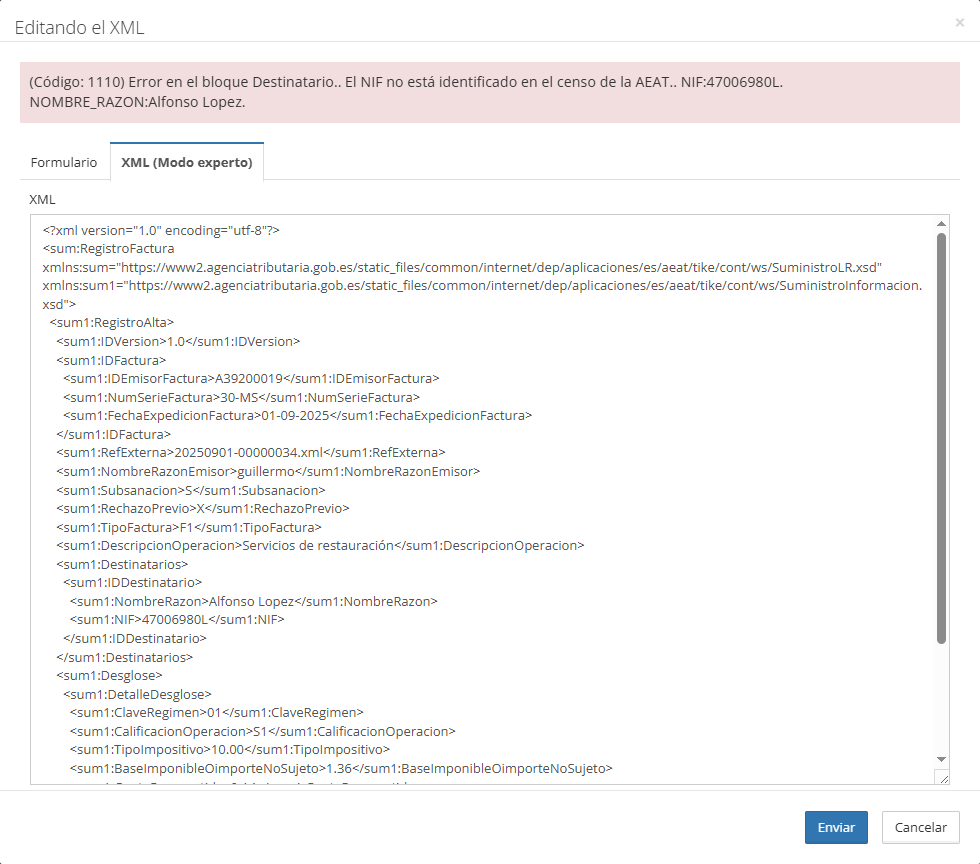Click the TipoImpositivo 10.00 line
The image size is (980, 864).
tap(230, 749)
